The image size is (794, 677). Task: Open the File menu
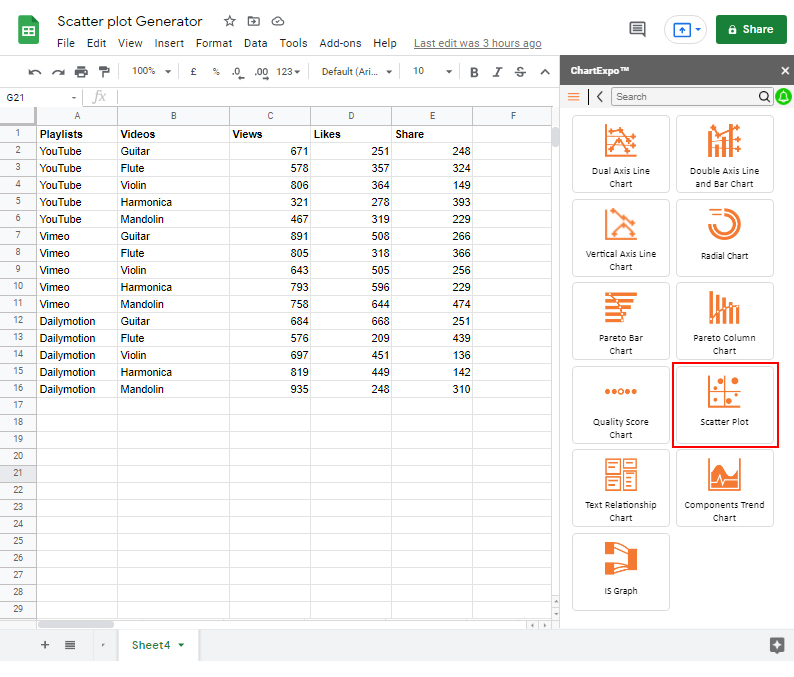(x=66, y=44)
